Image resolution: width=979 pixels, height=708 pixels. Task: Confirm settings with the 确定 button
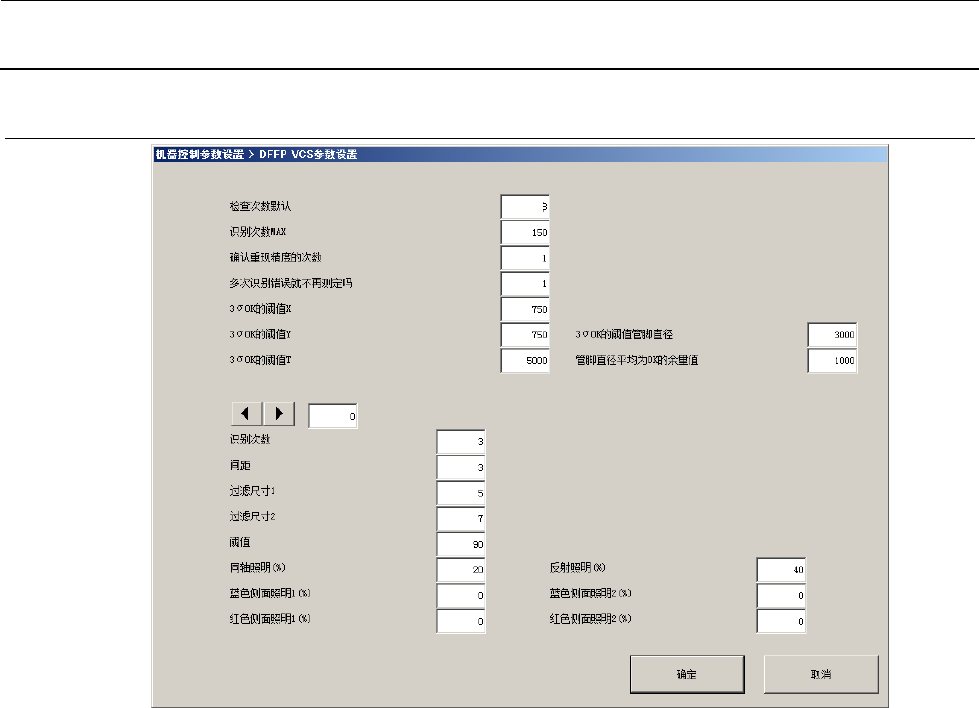687,674
